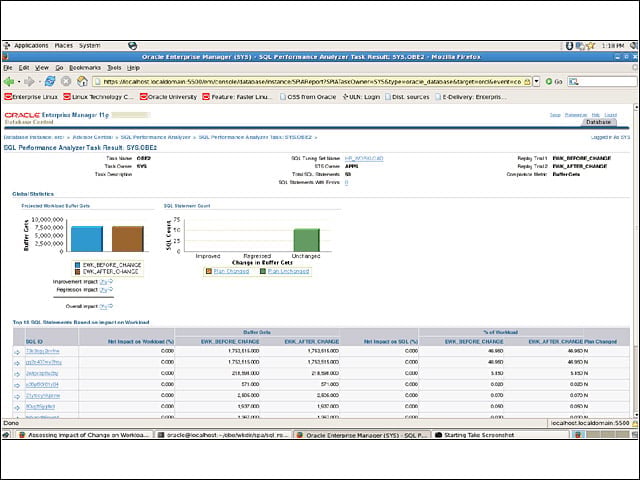Click the grey Forward arrow button
640x480 pixels.
pyautogui.click(x=29, y=82)
